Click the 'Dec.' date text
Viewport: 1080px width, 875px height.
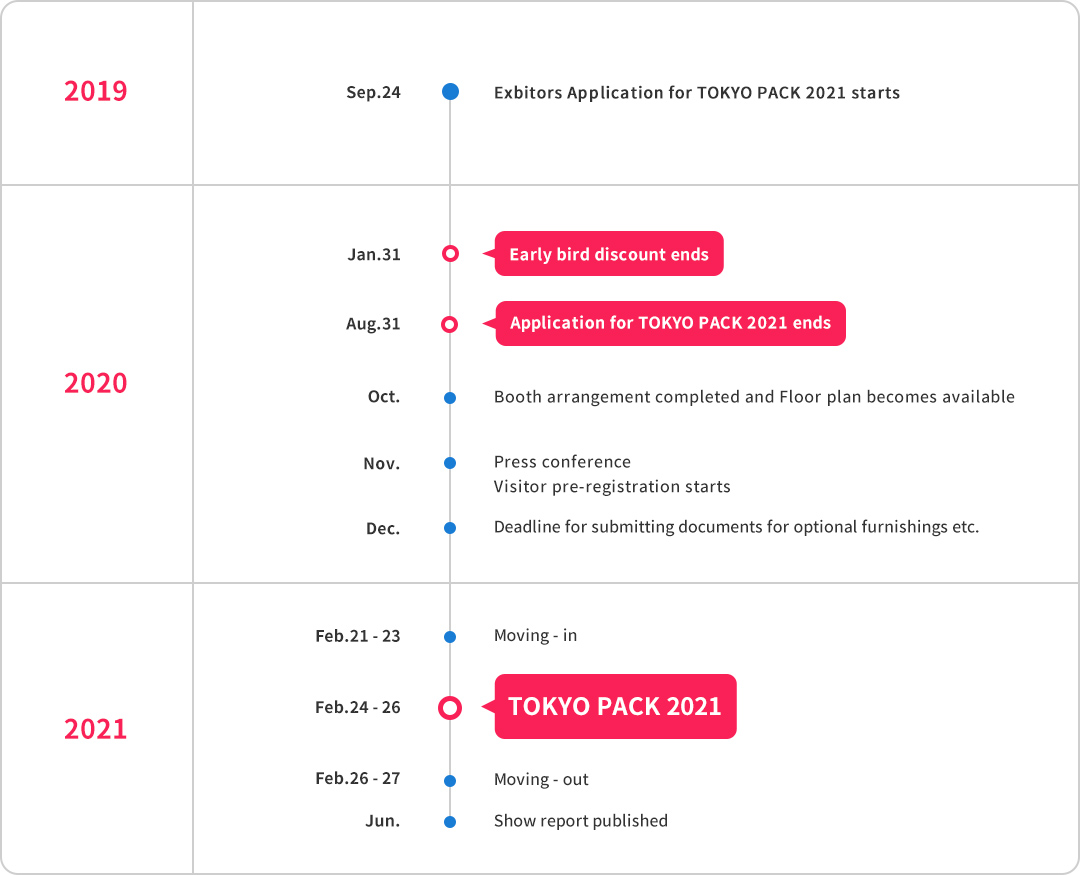coord(383,528)
